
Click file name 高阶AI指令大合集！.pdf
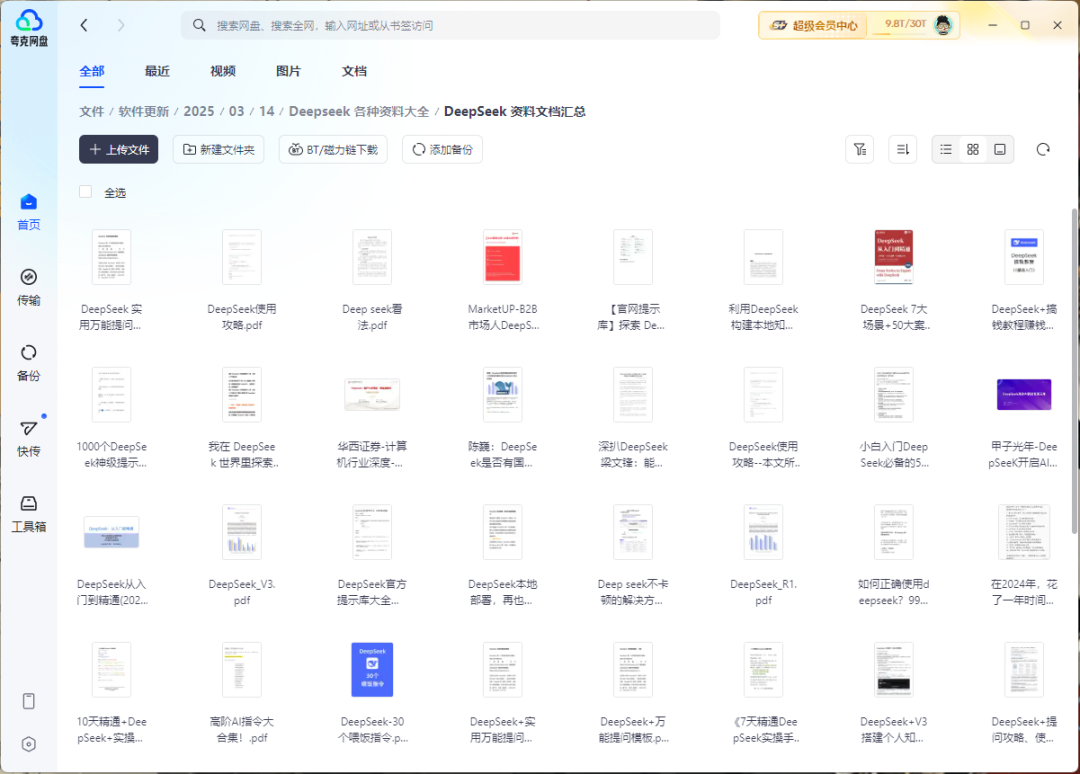point(242,730)
